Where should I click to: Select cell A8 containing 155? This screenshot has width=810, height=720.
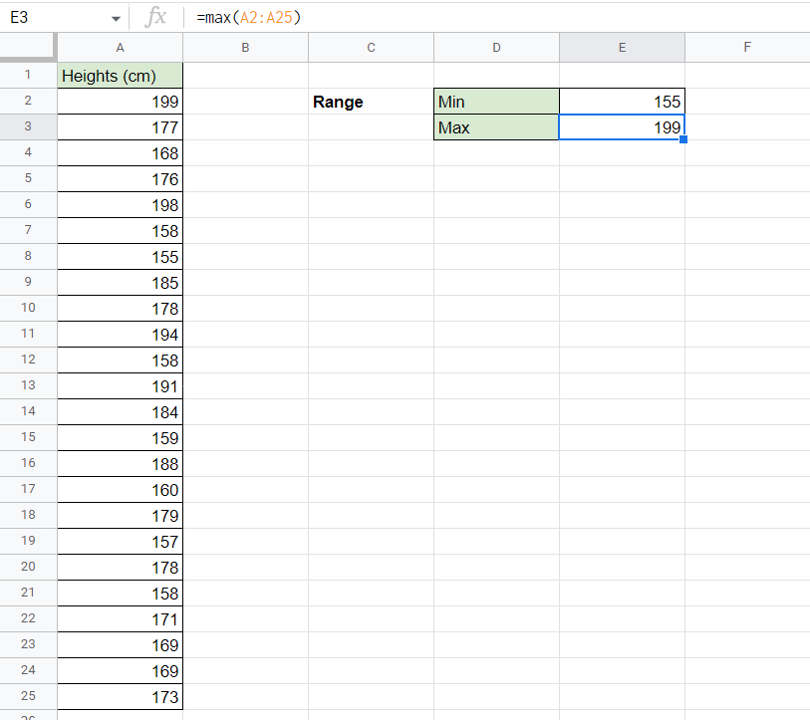[x=120, y=257]
